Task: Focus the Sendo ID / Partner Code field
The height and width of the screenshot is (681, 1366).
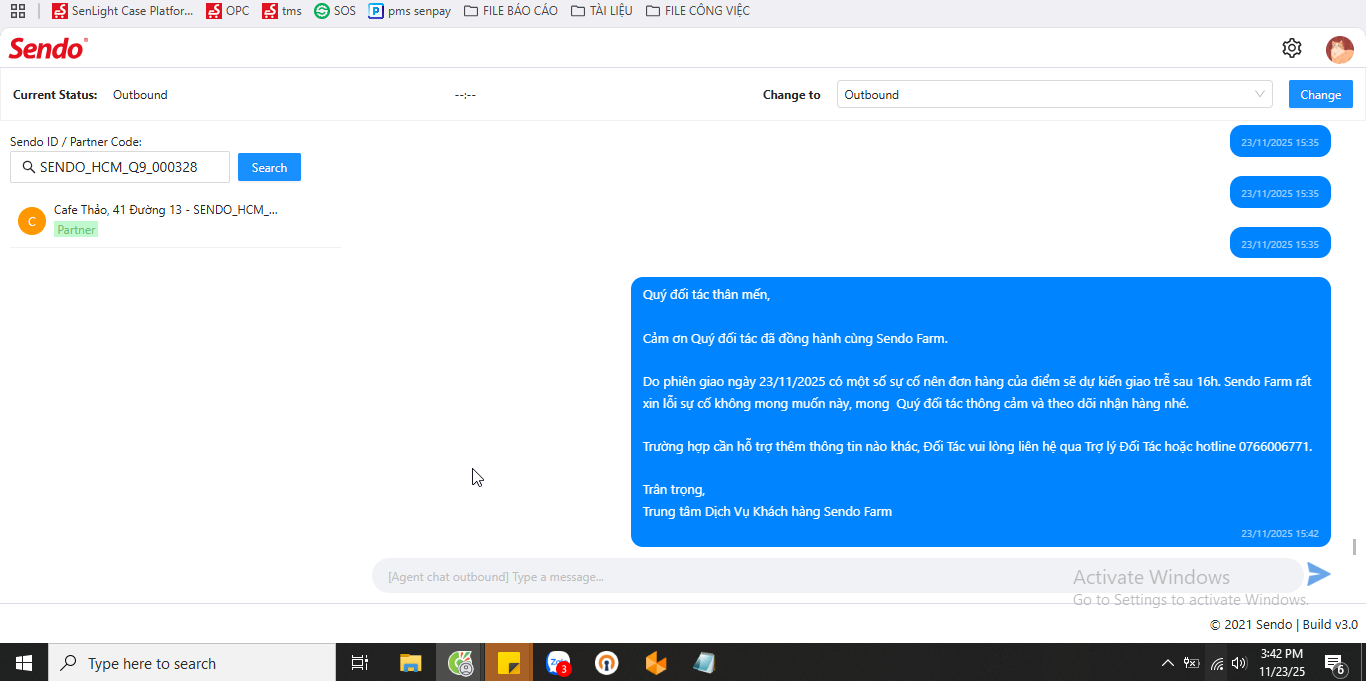Action: pos(120,167)
